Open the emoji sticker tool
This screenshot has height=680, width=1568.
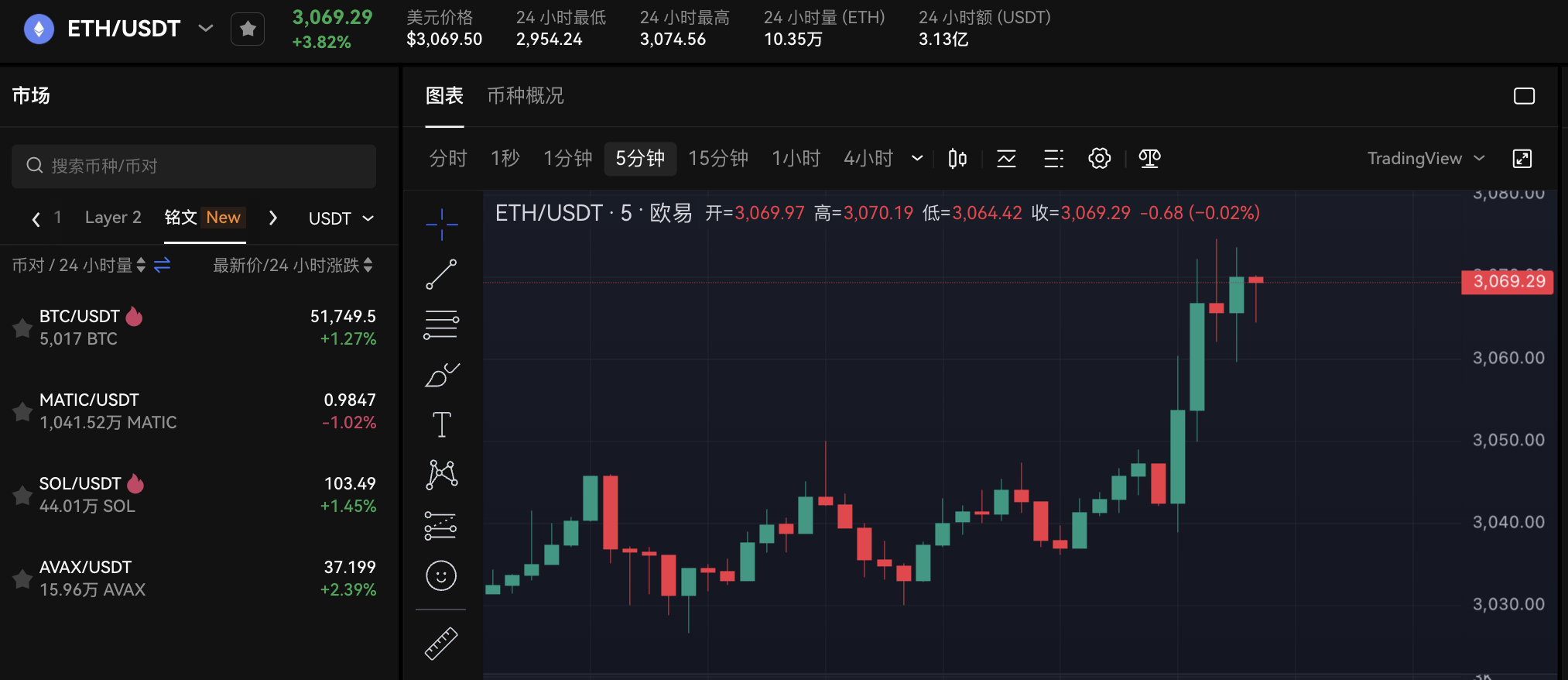pos(441,575)
